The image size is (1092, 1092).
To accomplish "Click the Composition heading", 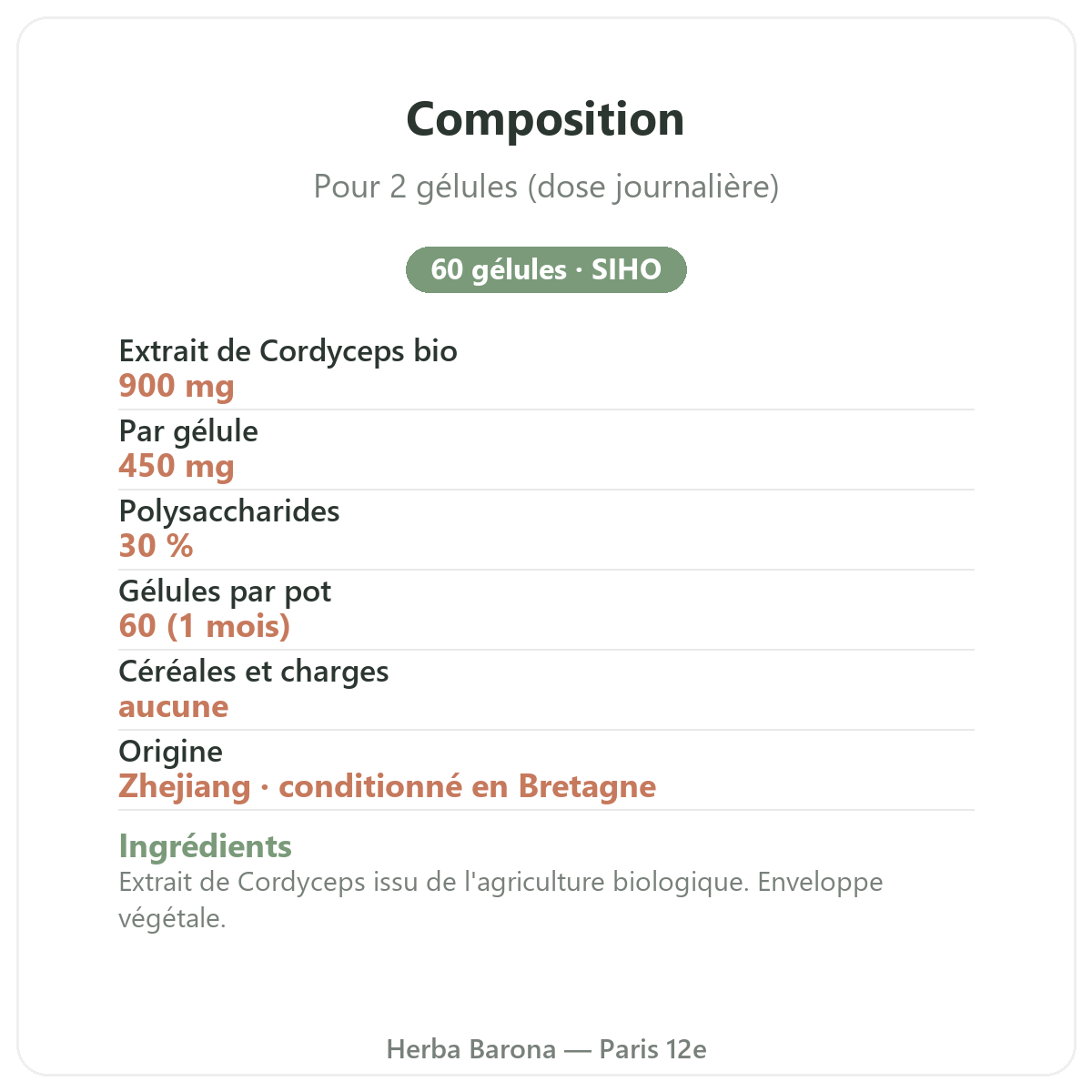I will [545, 120].
